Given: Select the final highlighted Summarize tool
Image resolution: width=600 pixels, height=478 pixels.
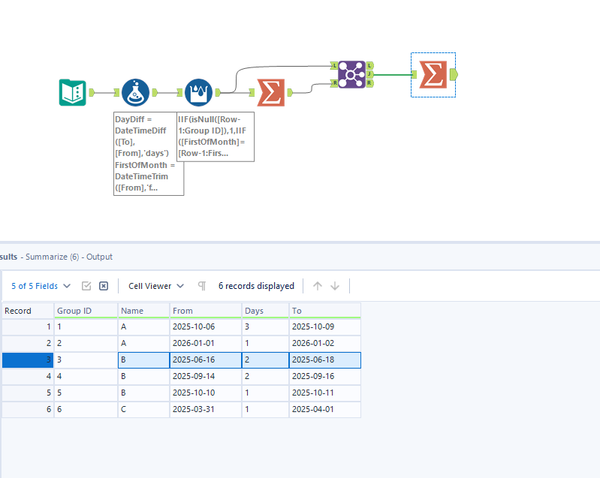Looking at the screenshot, I should coord(433,75).
